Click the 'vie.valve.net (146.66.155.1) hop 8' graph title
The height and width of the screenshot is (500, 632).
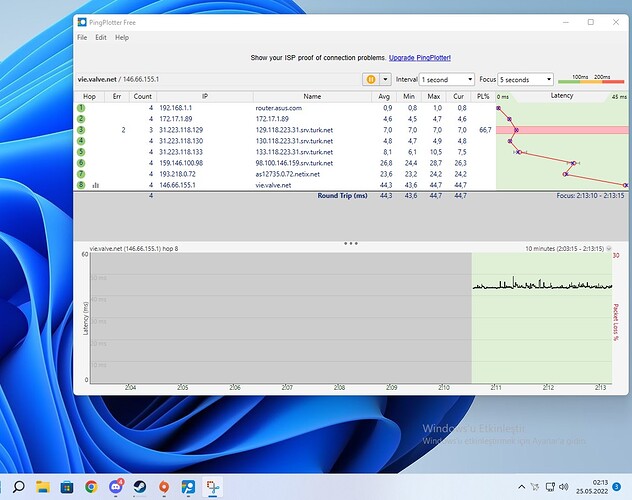(x=133, y=249)
